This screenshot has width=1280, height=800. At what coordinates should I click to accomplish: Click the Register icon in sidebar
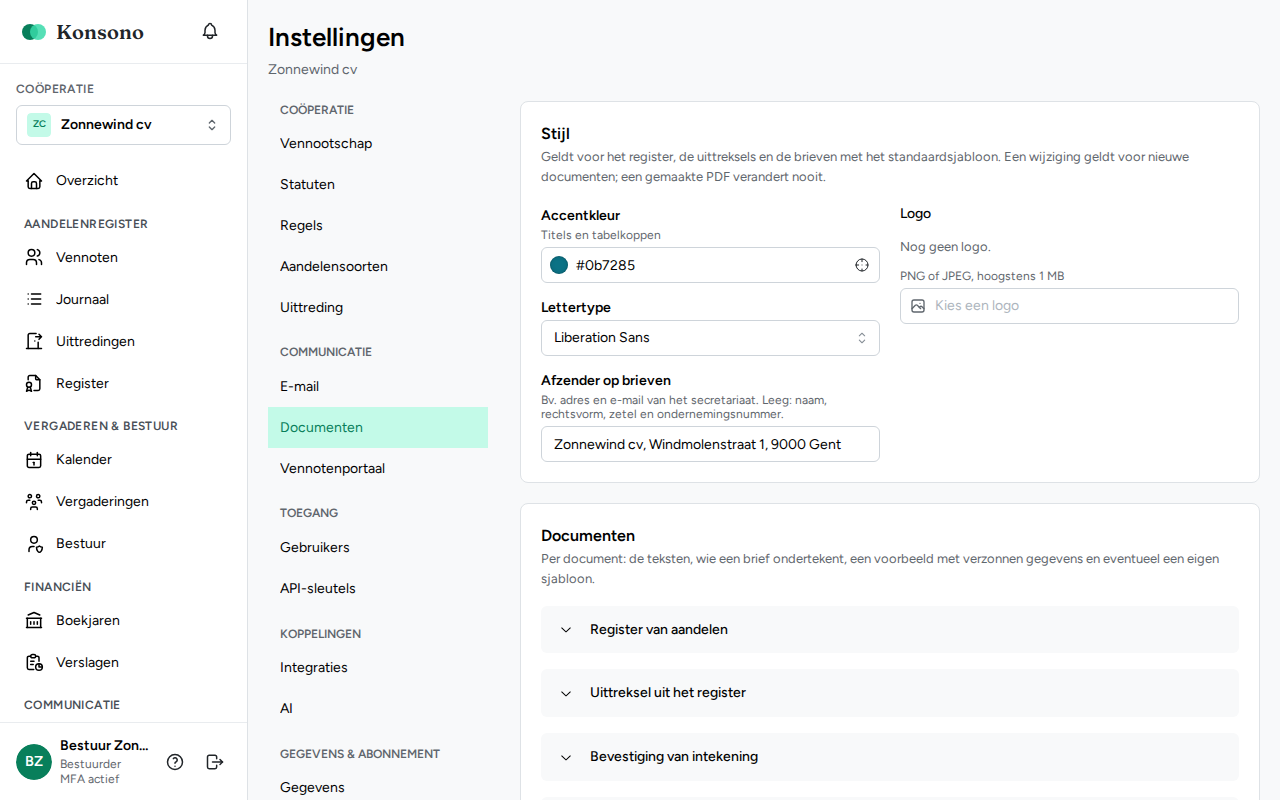pyautogui.click(x=34, y=384)
